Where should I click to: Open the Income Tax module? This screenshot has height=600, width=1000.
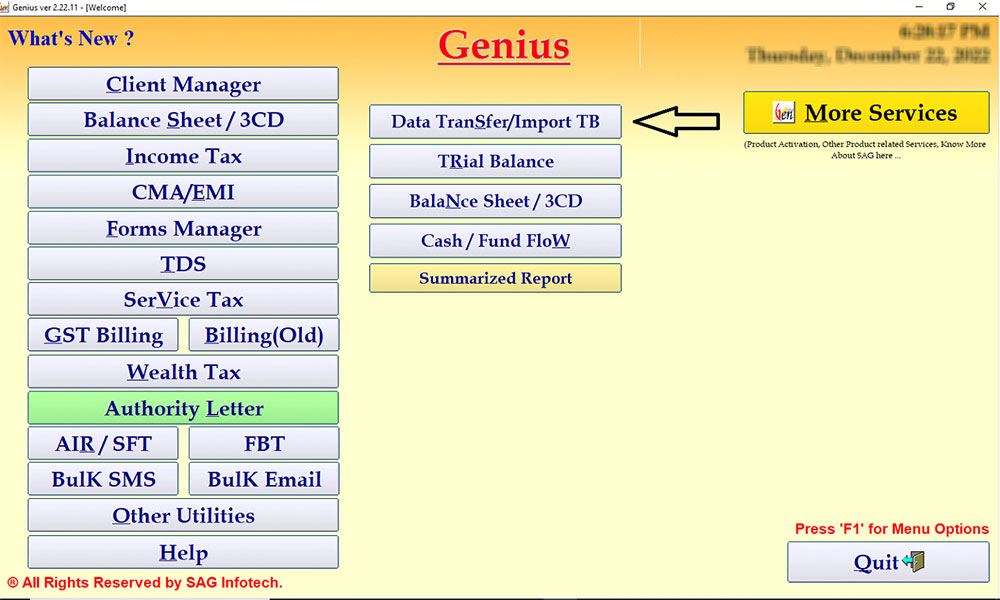pos(182,155)
